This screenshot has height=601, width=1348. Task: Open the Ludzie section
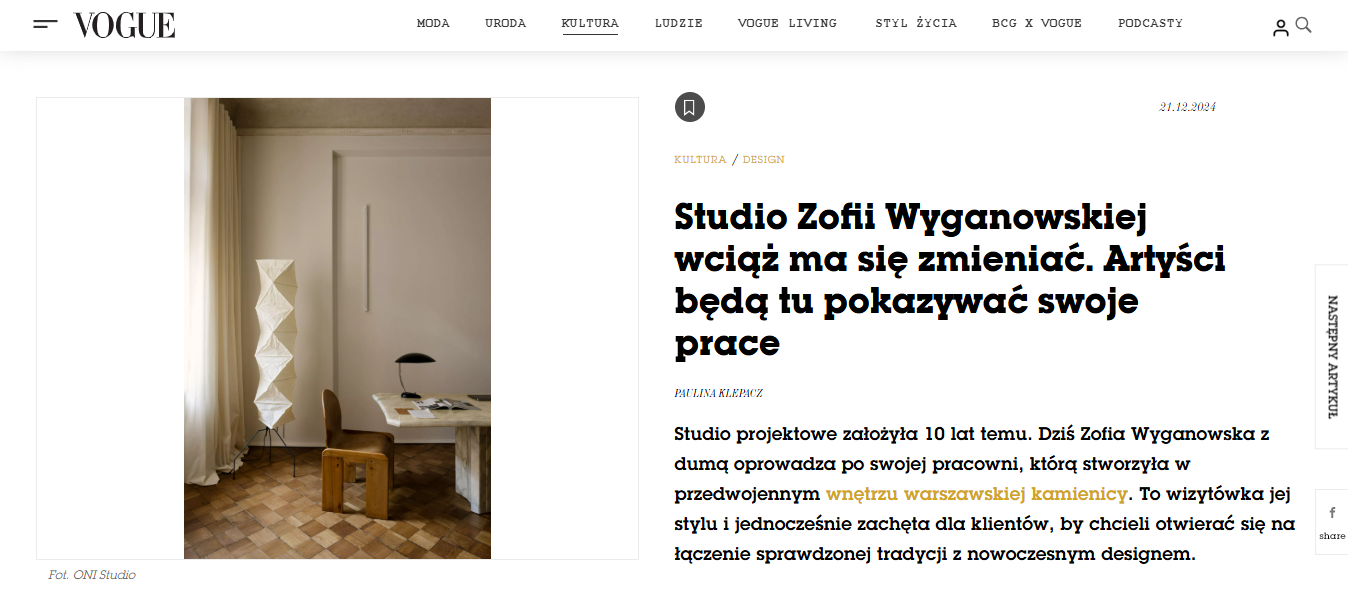(x=678, y=23)
